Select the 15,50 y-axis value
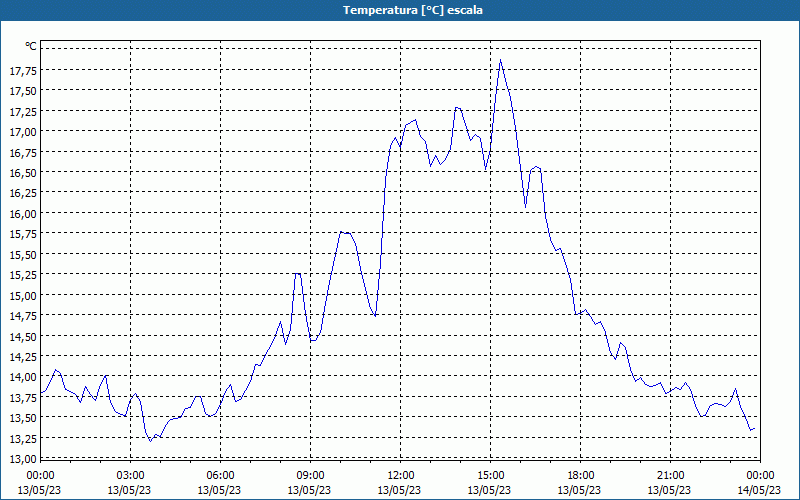This screenshot has width=800, height=500. click(23, 255)
